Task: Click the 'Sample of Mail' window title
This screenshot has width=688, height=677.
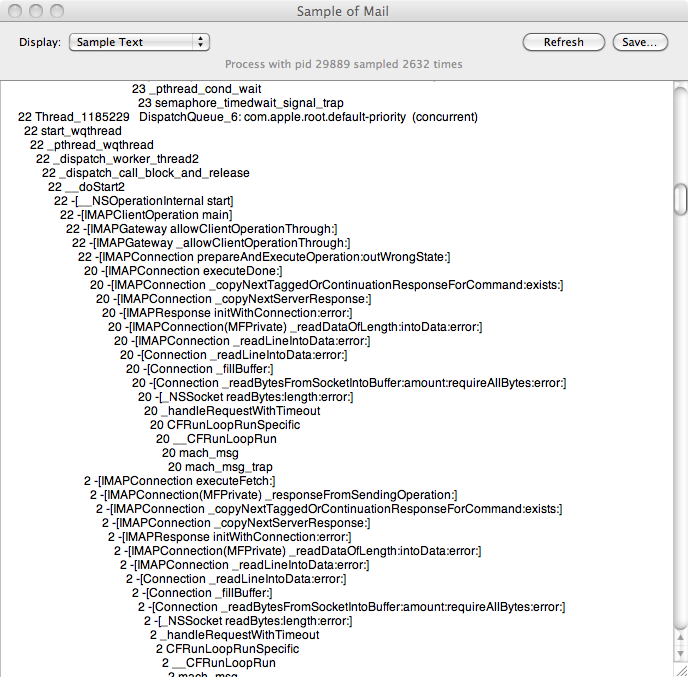Action: point(343,11)
